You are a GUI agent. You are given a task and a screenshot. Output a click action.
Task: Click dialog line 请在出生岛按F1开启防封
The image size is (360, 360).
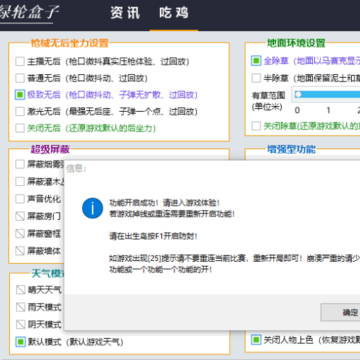(153, 236)
